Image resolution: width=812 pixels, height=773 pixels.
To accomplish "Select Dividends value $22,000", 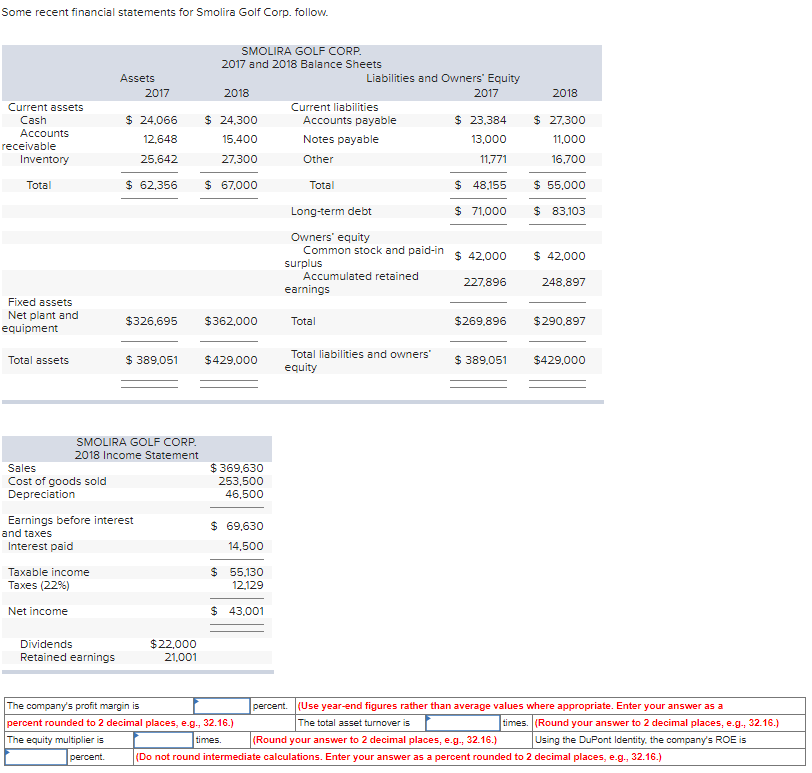I will tap(173, 644).
